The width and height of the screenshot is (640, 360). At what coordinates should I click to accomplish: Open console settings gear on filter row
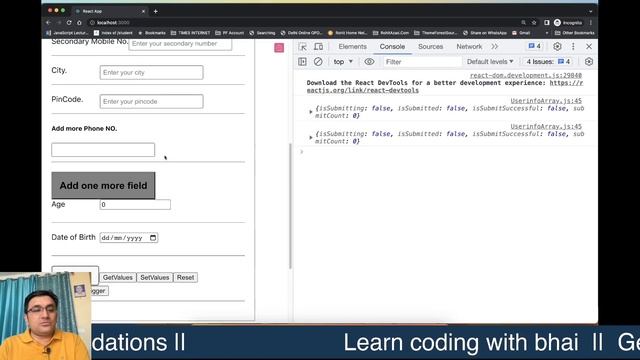pos(589,62)
